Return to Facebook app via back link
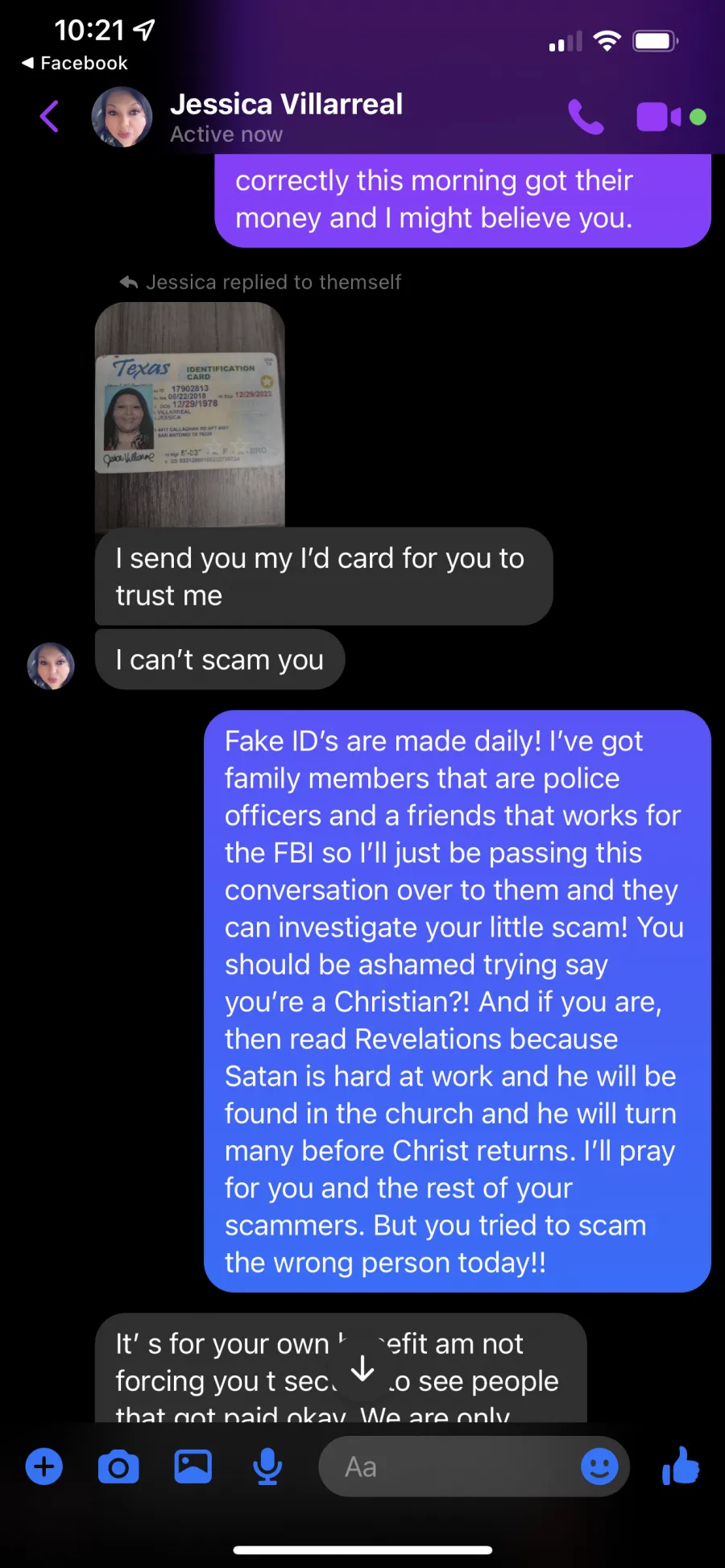Image resolution: width=725 pixels, height=1568 pixels. 74,63
